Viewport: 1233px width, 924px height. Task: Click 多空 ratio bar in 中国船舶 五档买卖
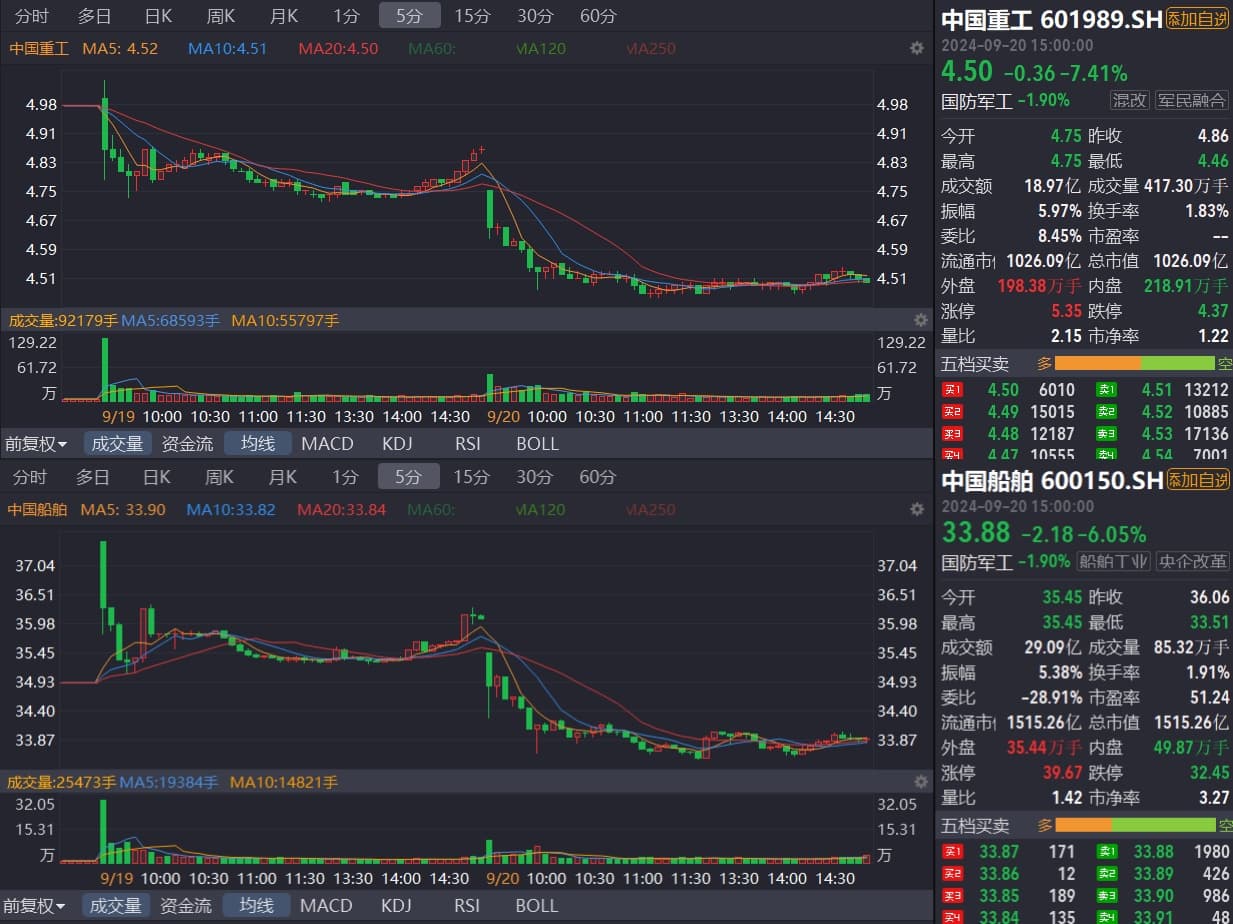coord(1136,825)
